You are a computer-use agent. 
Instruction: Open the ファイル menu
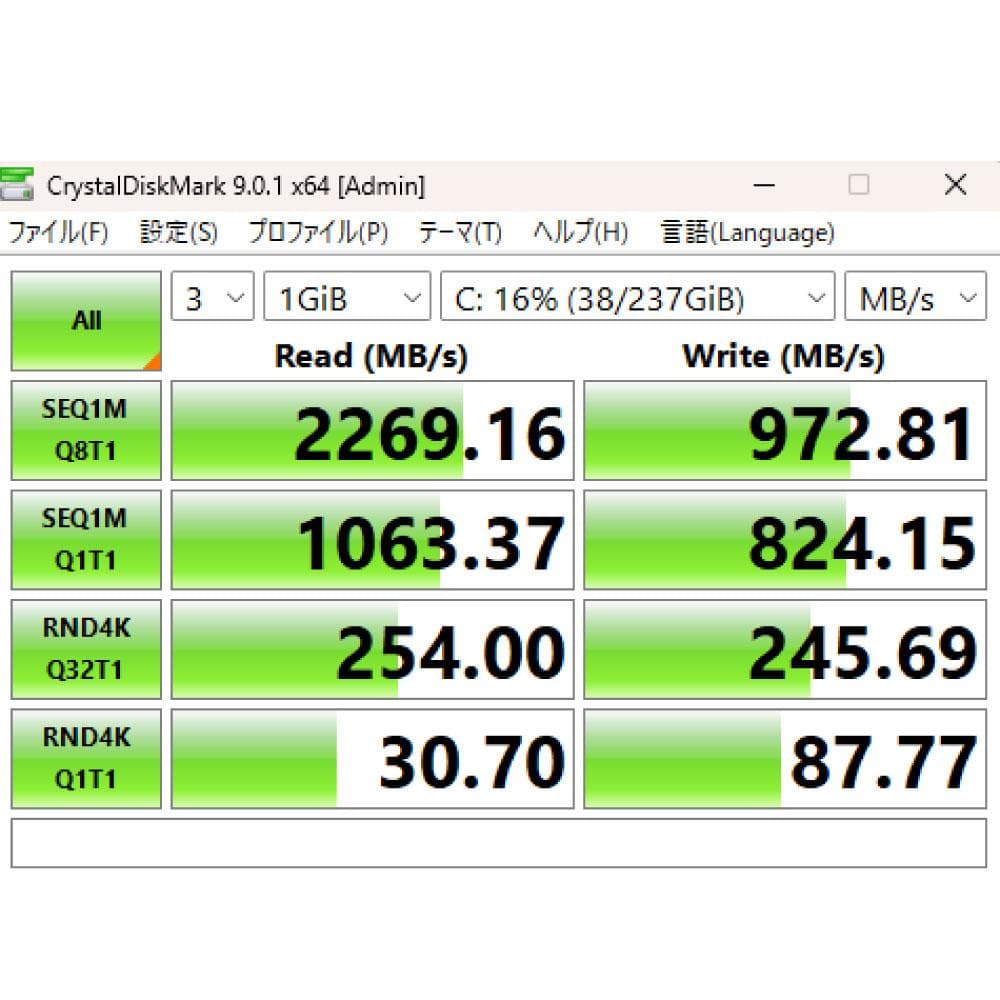(57, 232)
